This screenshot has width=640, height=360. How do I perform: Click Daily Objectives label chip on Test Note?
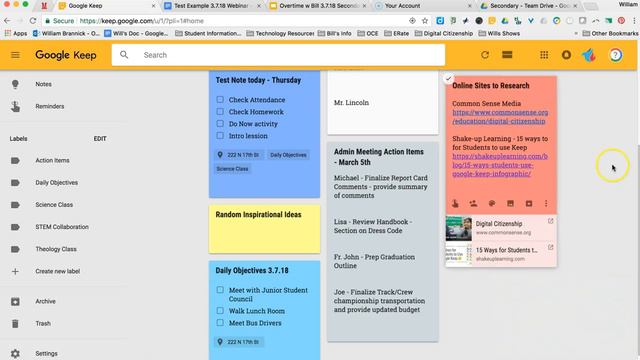pyautogui.click(x=288, y=155)
